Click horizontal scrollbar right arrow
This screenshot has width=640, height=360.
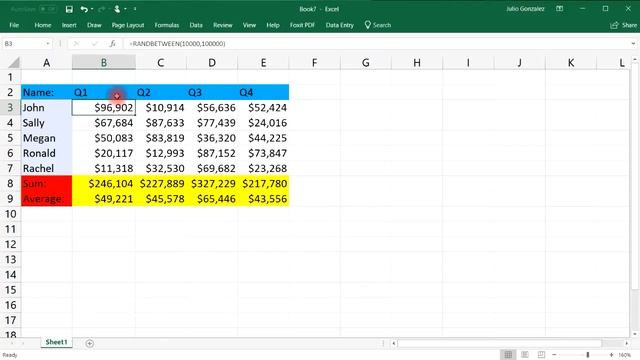[x=627, y=343]
